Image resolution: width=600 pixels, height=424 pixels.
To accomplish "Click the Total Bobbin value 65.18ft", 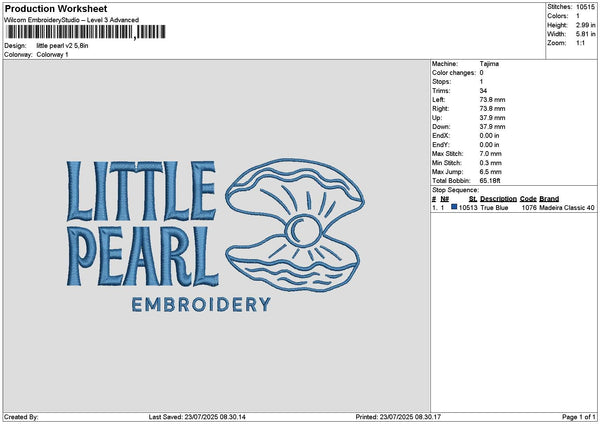I will click(490, 181).
